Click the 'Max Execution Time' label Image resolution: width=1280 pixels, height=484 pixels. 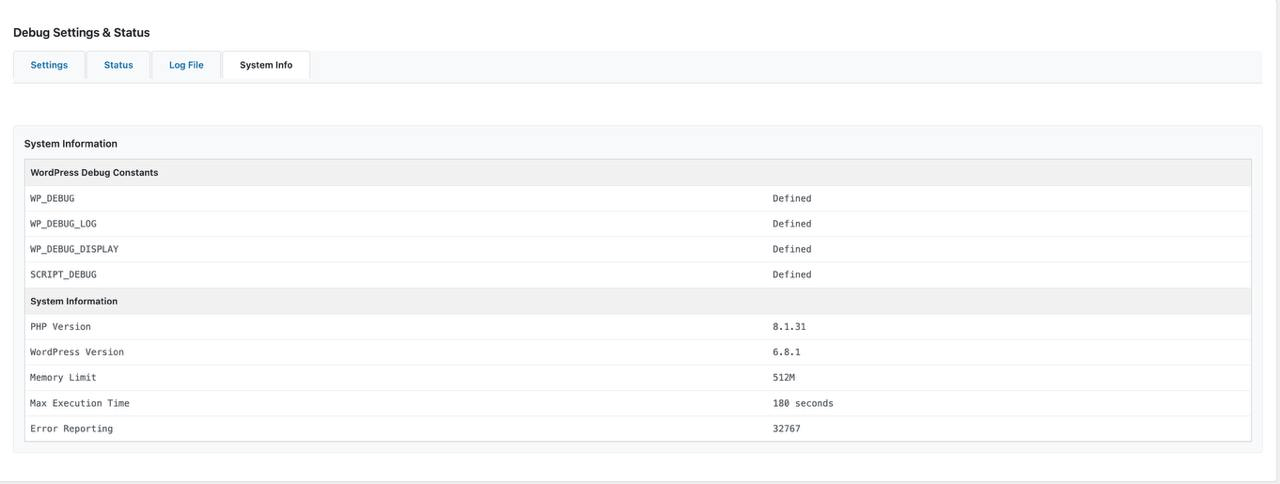point(80,403)
